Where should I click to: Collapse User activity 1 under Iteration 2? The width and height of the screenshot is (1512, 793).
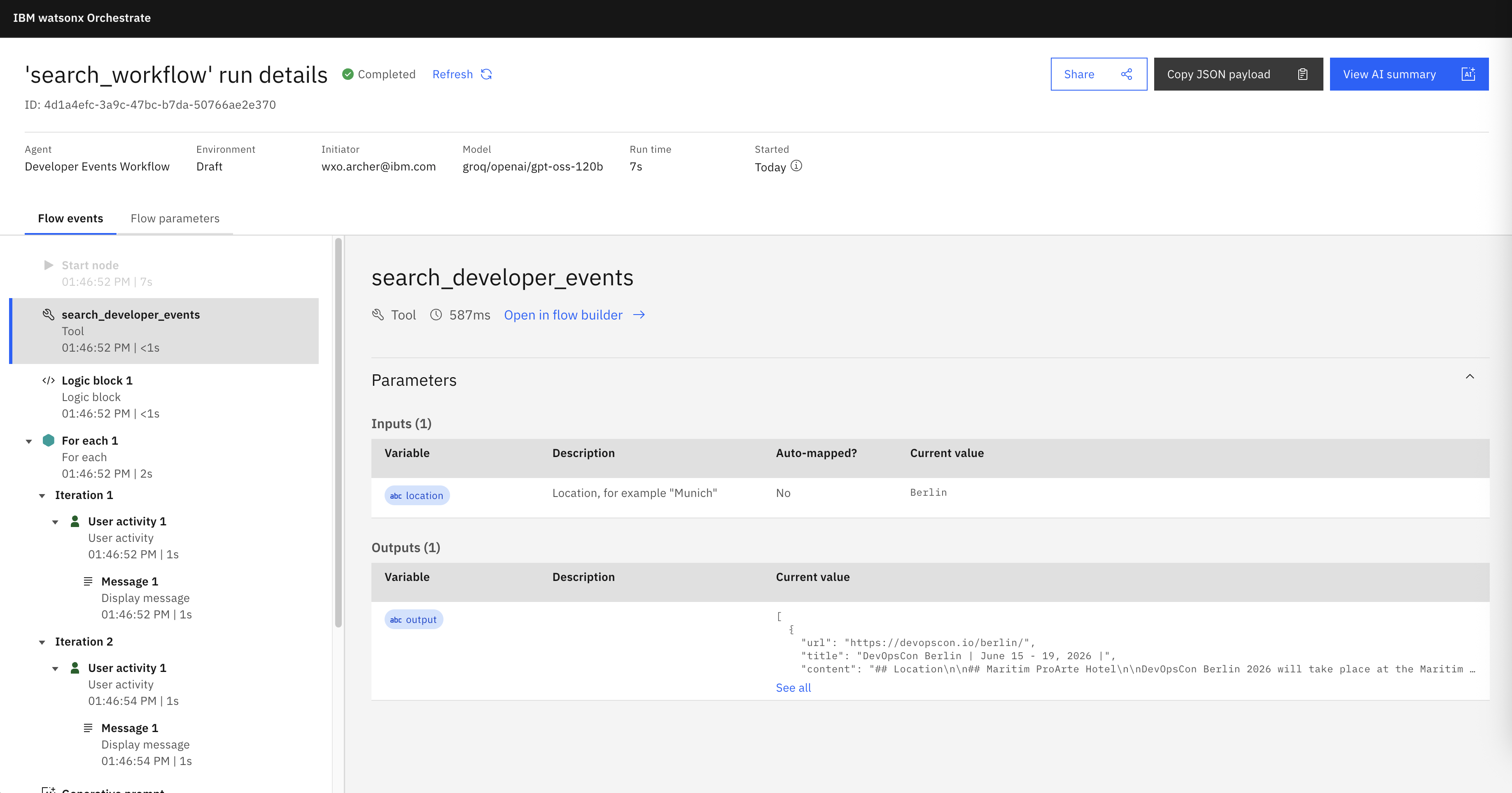coord(55,669)
